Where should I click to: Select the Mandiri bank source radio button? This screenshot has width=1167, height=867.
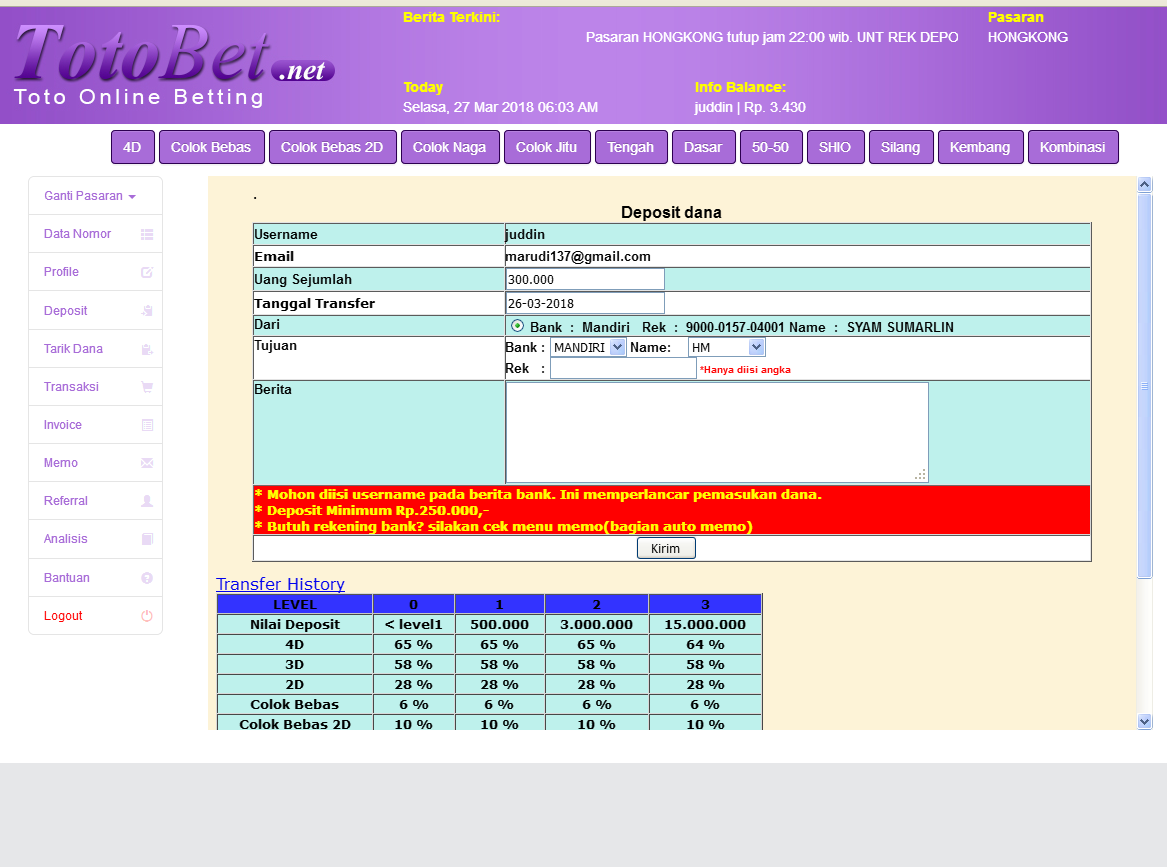[517, 325]
